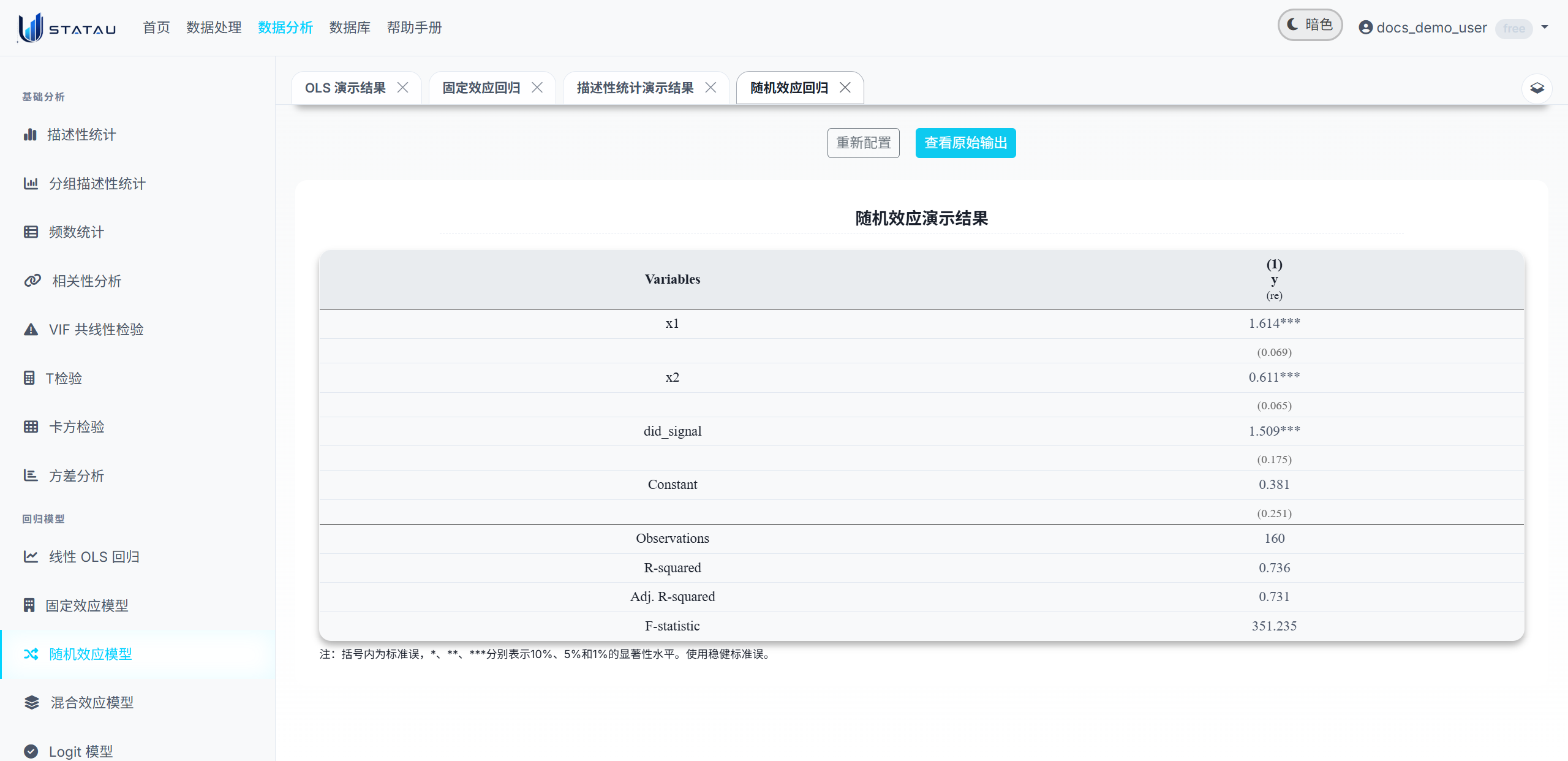1568x761 pixels.
Task: Open 固定效应模型 in the sidebar
Action: tap(138, 605)
